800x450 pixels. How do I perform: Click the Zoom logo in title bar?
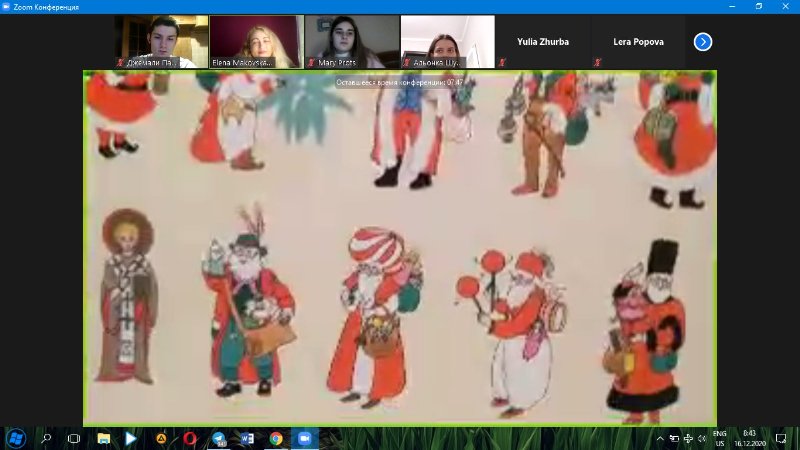pos(6,7)
